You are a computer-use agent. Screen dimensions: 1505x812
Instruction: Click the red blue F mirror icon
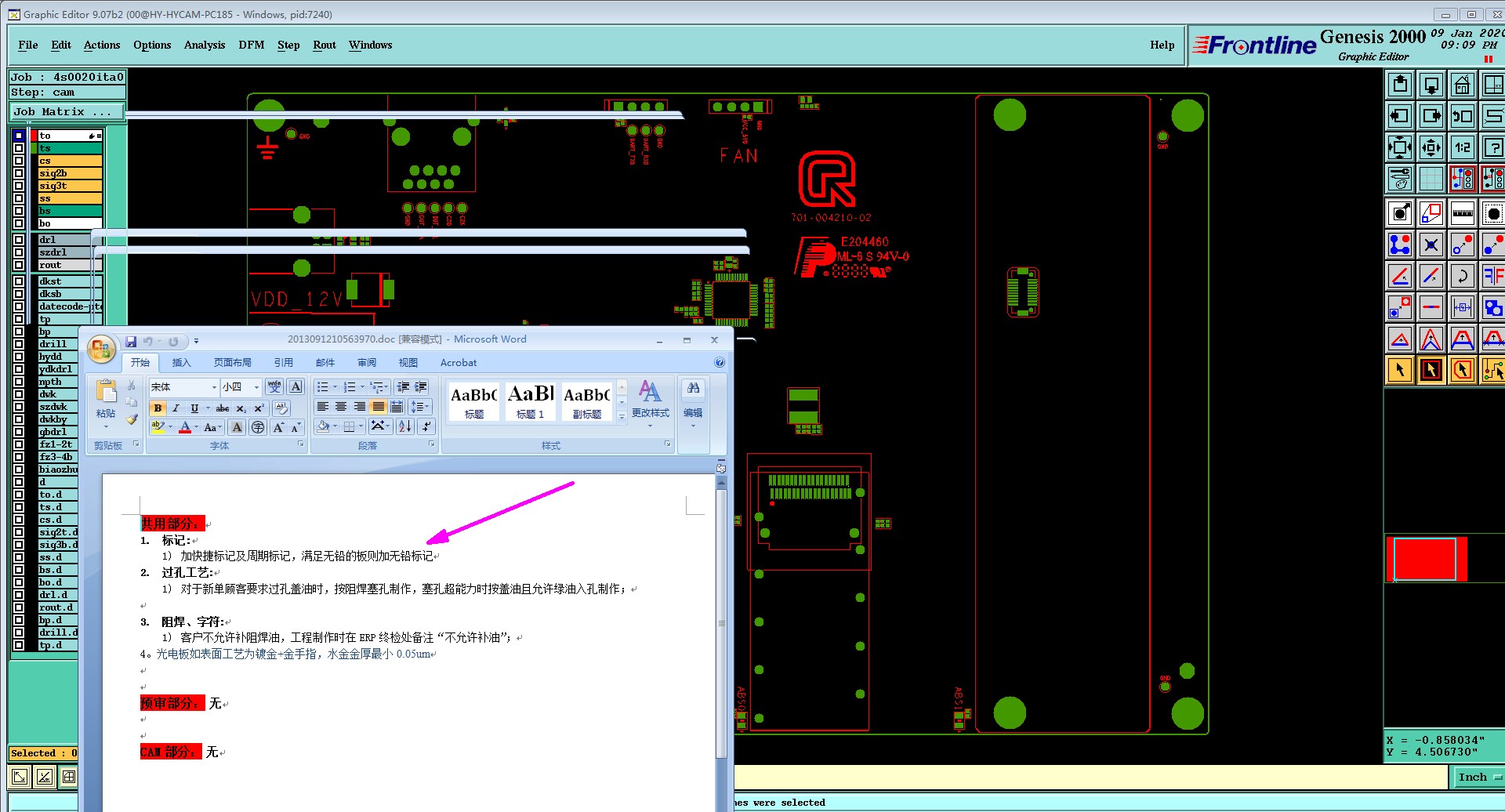[x=1493, y=276]
